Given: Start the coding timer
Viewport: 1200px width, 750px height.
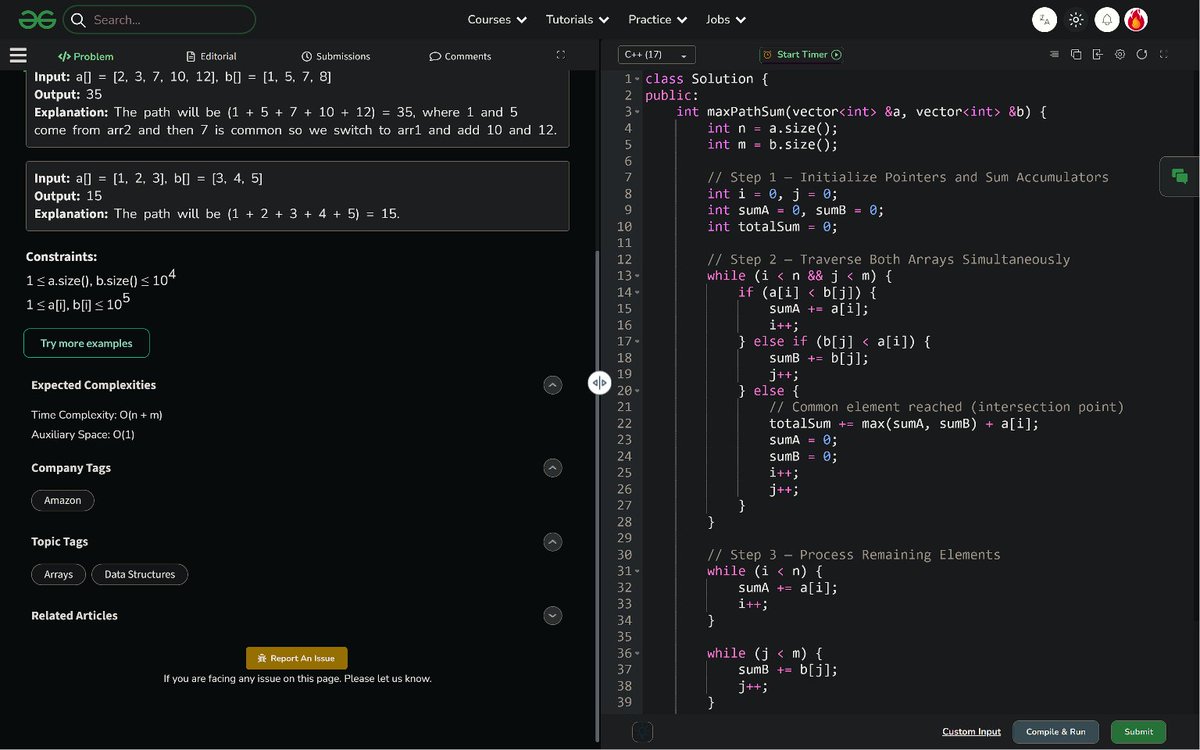Looking at the screenshot, I should point(801,55).
